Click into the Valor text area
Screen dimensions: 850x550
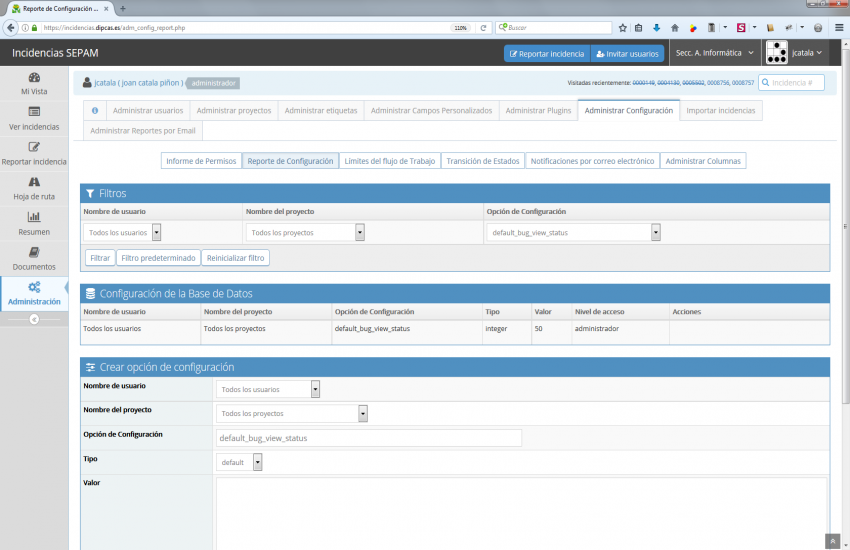pos(521,514)
